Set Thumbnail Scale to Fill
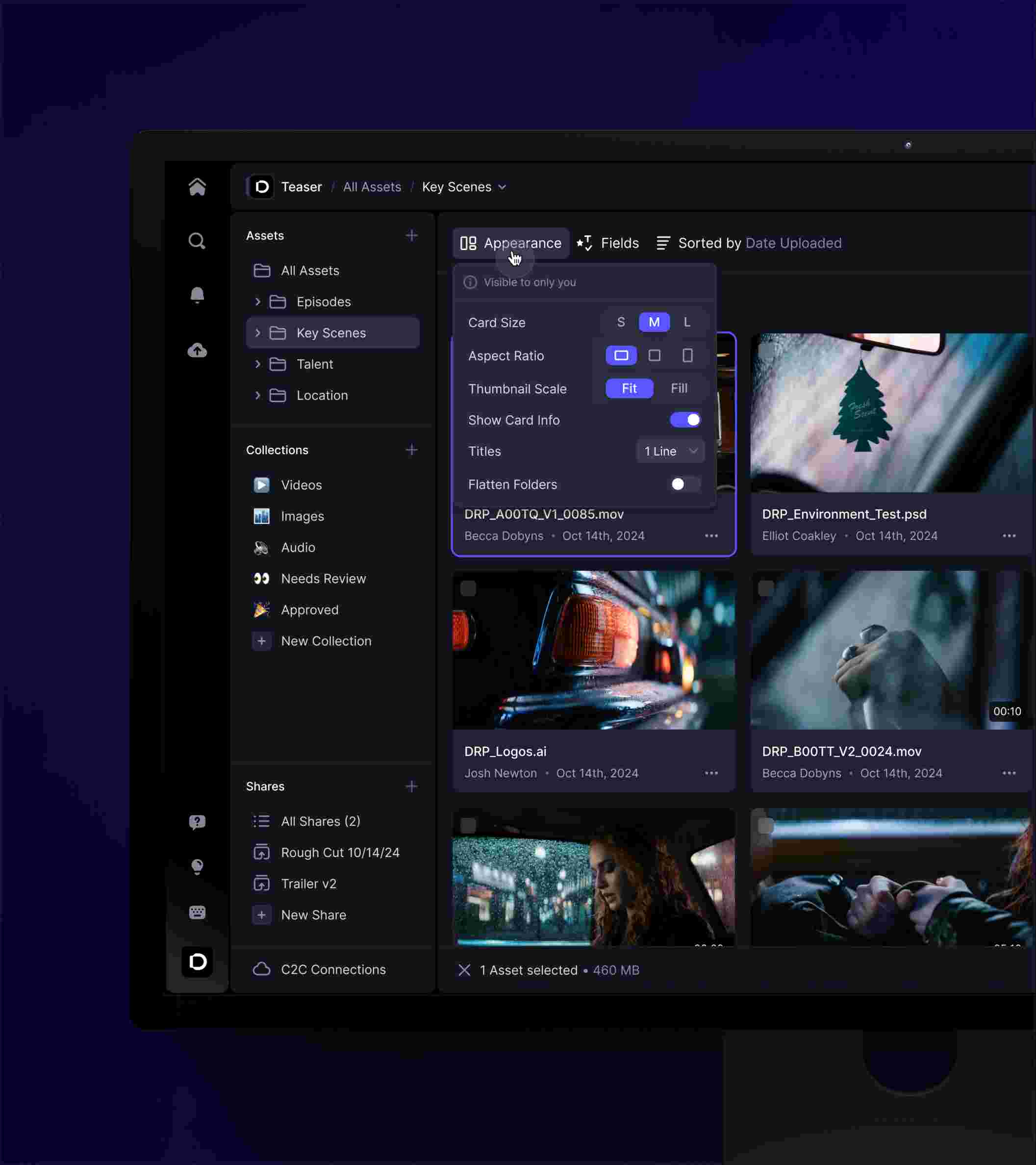Image resolution: width=1036 pixels, height=1165 pixels. click(679, 388)
